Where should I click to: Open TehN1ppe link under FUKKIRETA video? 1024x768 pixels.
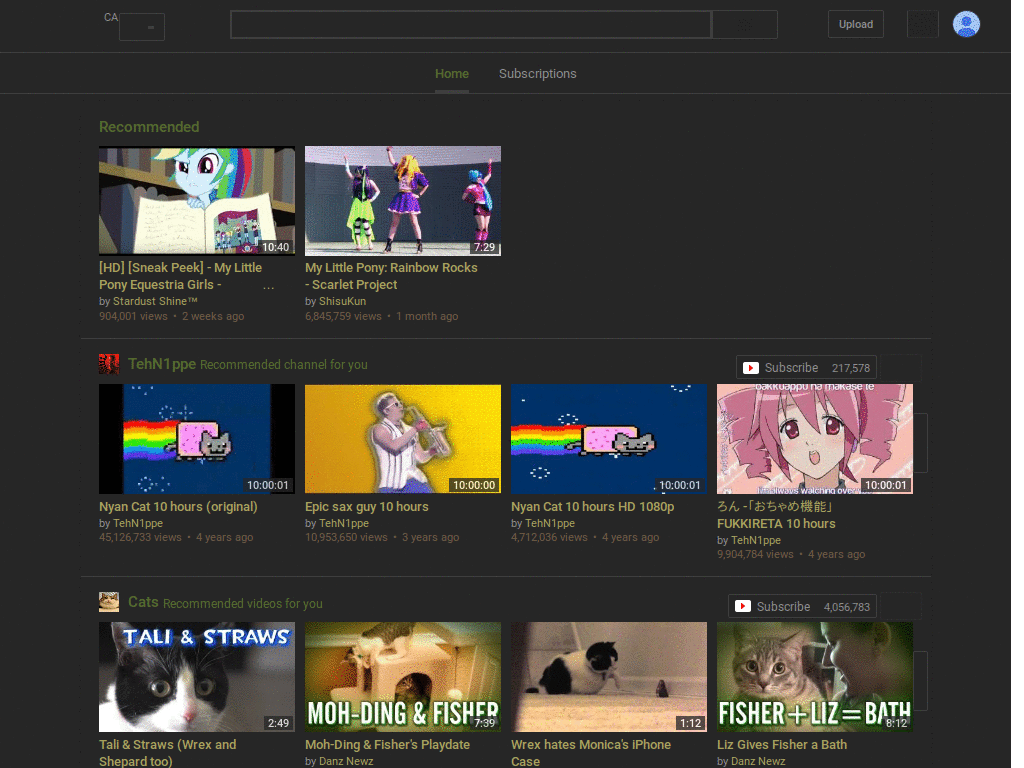756,540
